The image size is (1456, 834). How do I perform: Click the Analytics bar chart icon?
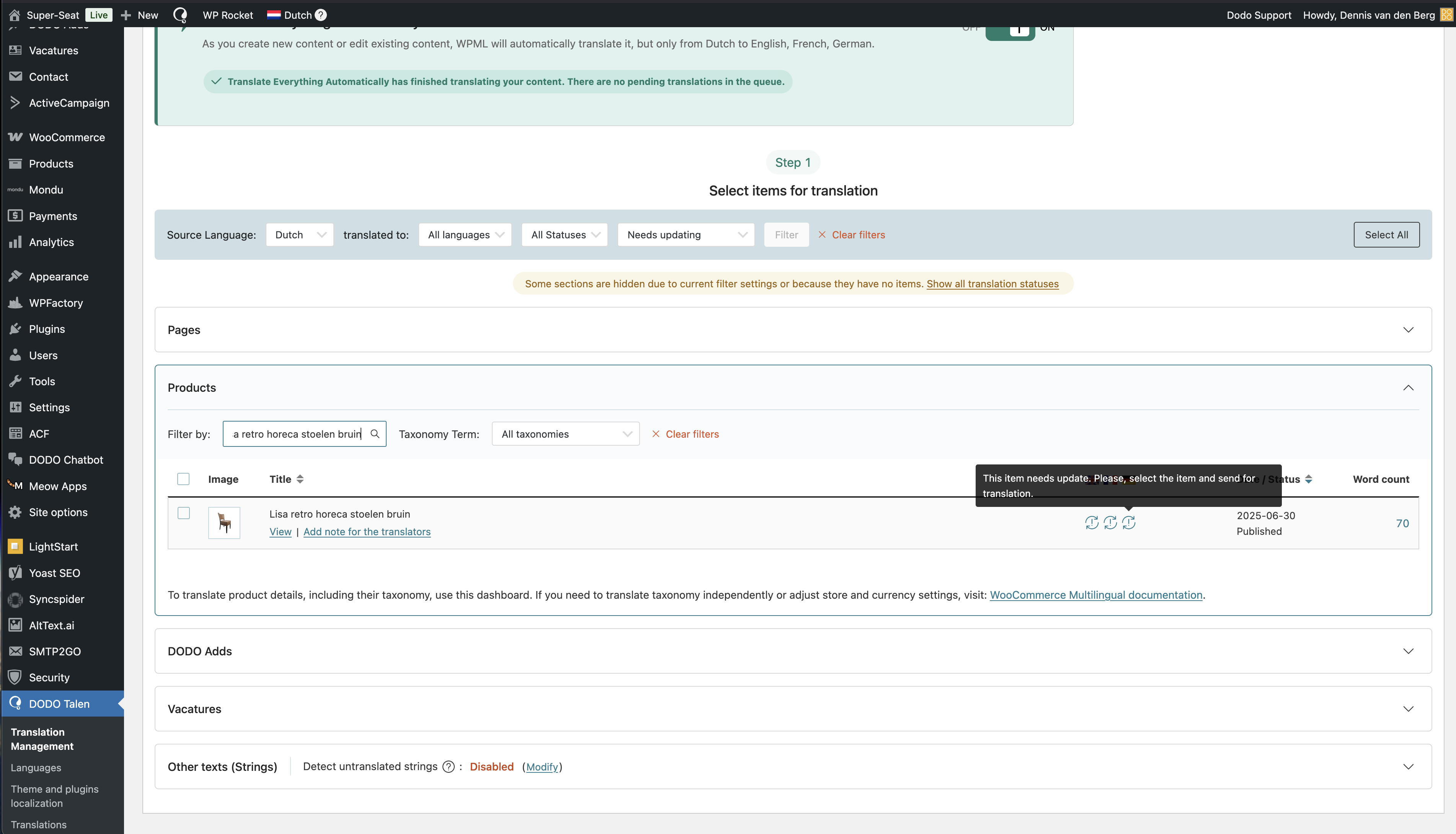pos(15,242)
